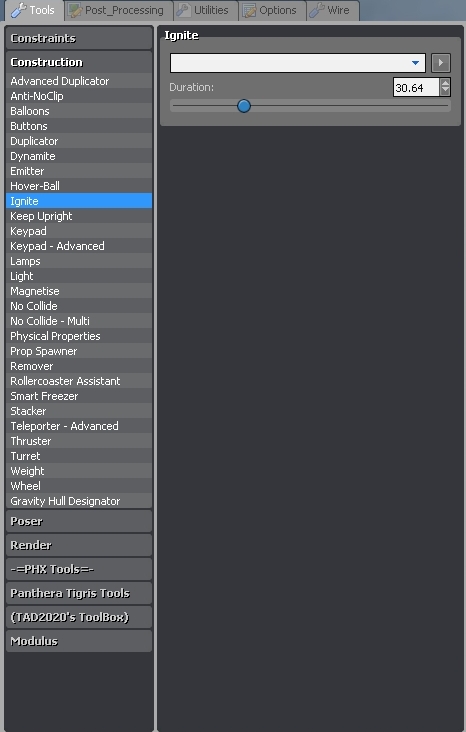Click the Duration slider knob
Image resolution: width=466 pixels, height=732 pixels.
(x=244, y=106)
